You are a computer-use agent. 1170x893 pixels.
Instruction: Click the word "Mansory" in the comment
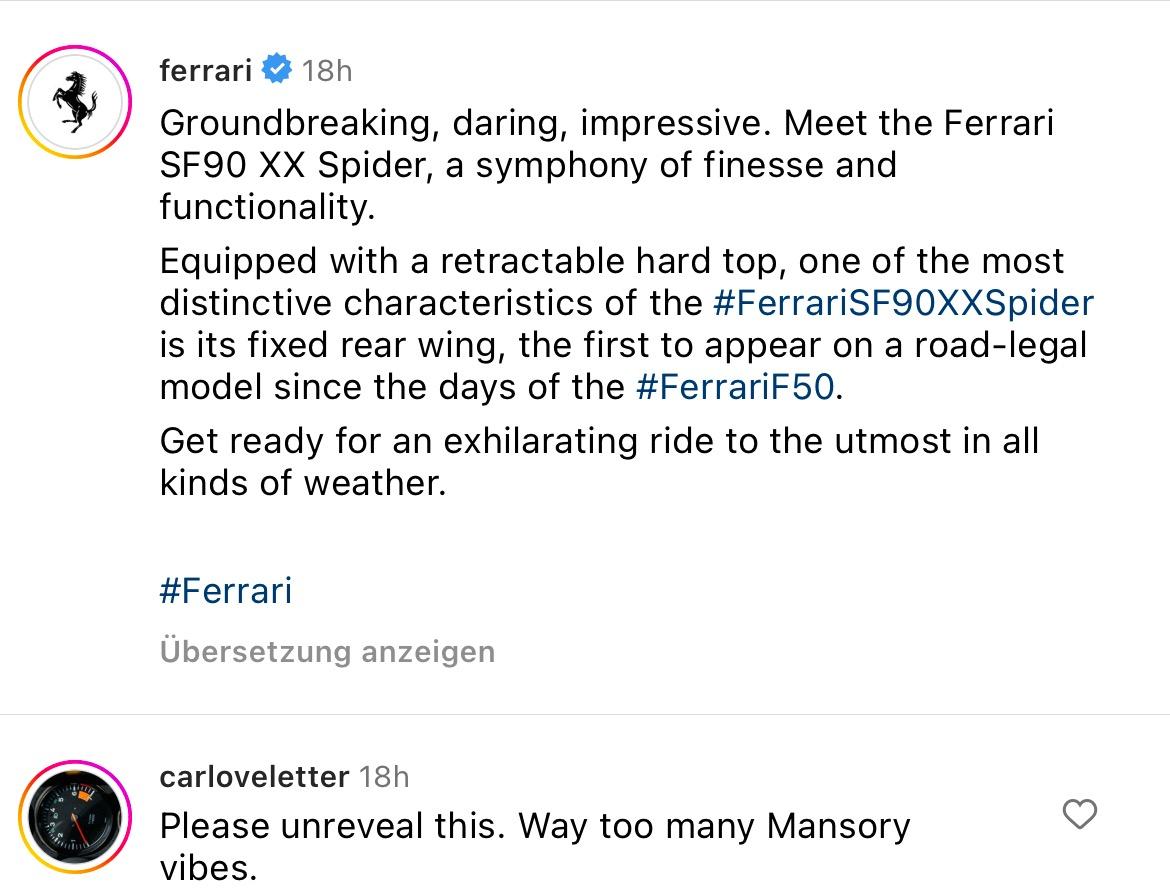click(x=838, y=826)
